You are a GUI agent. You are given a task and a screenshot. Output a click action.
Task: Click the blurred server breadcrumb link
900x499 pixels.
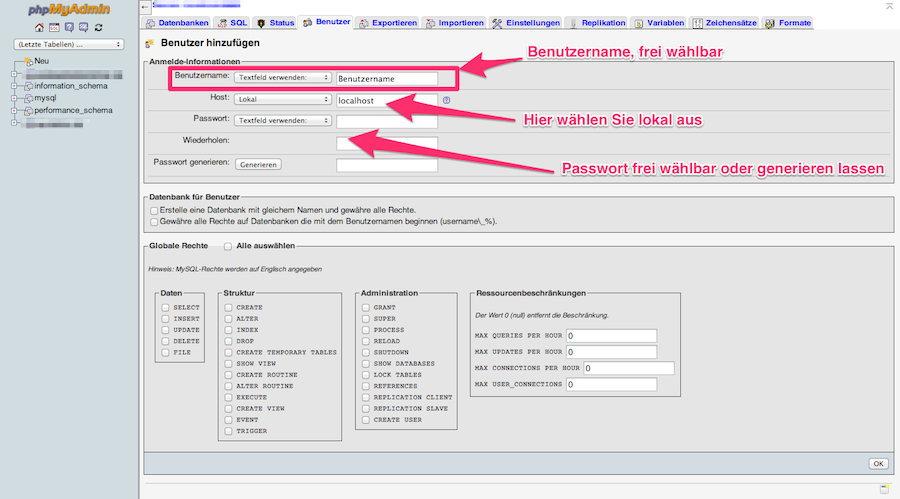click(196, 5)
